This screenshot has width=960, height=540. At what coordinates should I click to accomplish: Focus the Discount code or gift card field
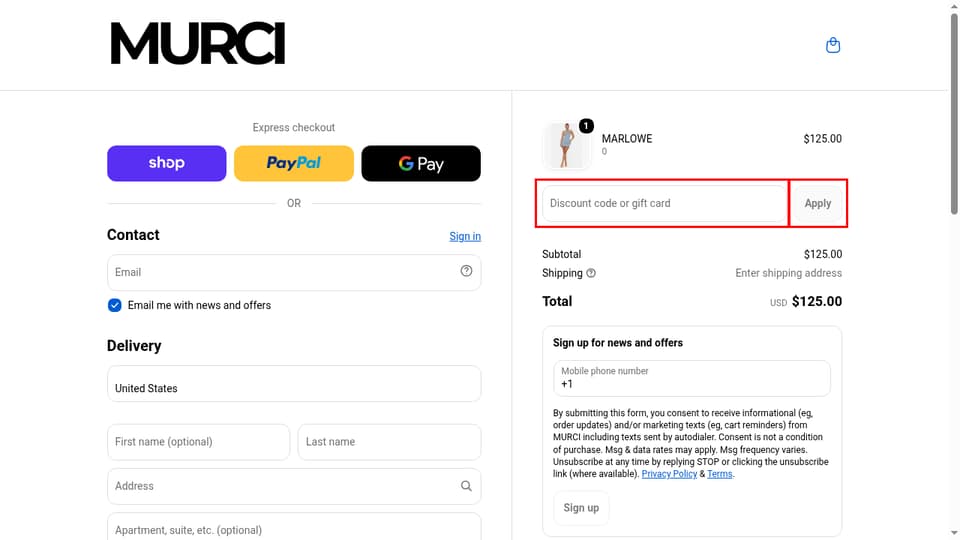coord(664,203)
